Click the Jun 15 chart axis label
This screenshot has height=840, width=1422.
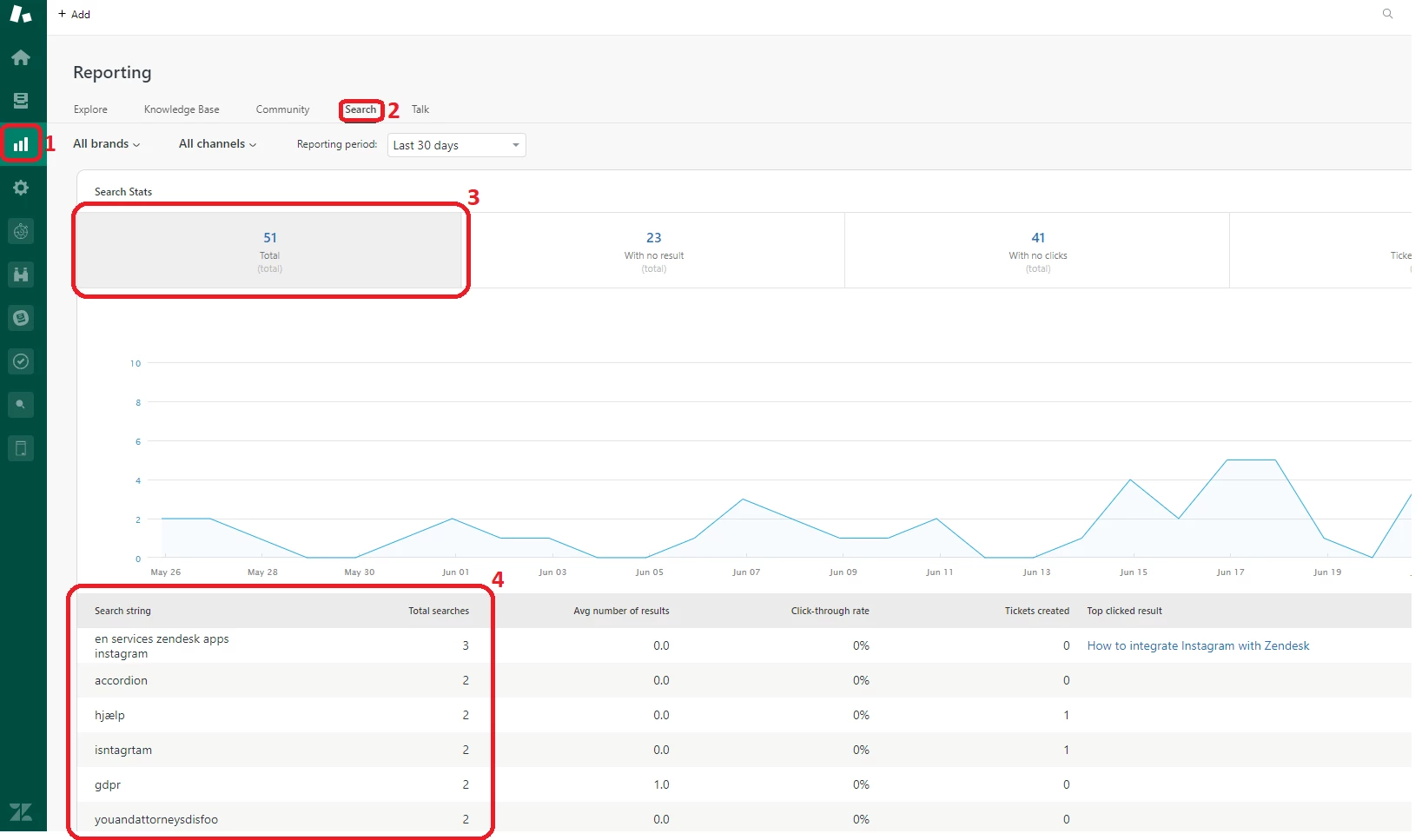coord(1133,572)
